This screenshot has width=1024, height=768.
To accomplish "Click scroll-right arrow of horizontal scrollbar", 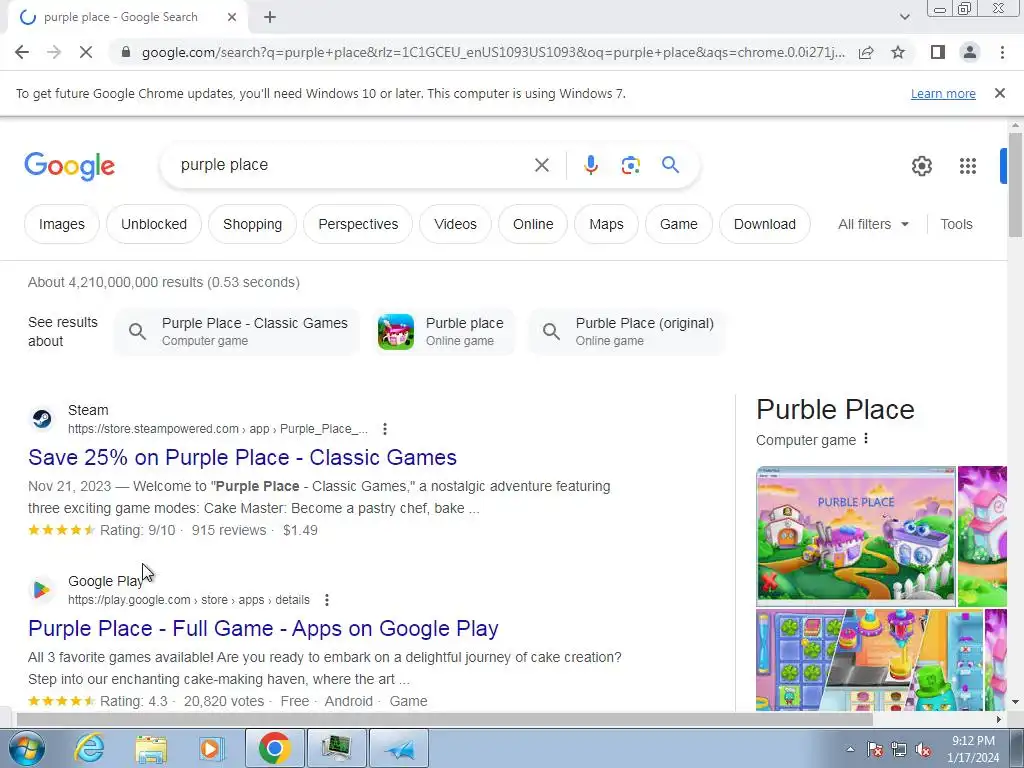I will pyautogui.click(x=999, y=719).
